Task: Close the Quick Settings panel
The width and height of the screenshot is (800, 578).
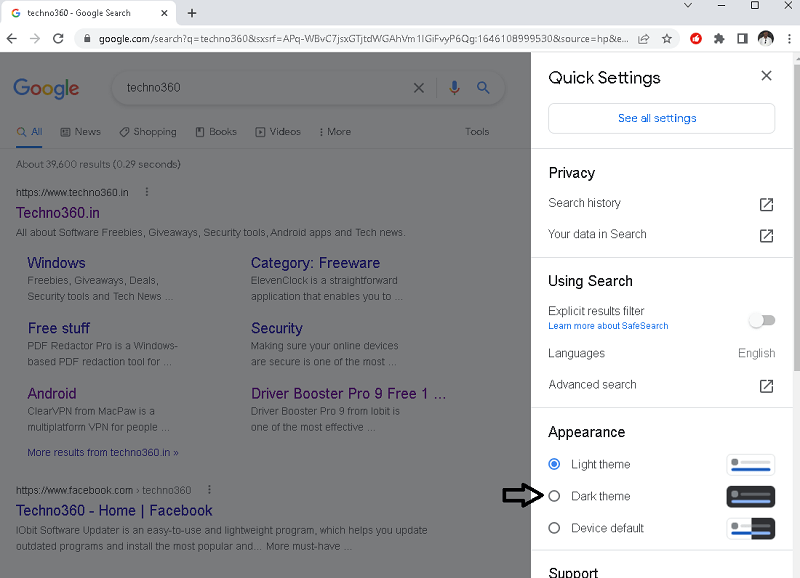Action: (766, 76)
